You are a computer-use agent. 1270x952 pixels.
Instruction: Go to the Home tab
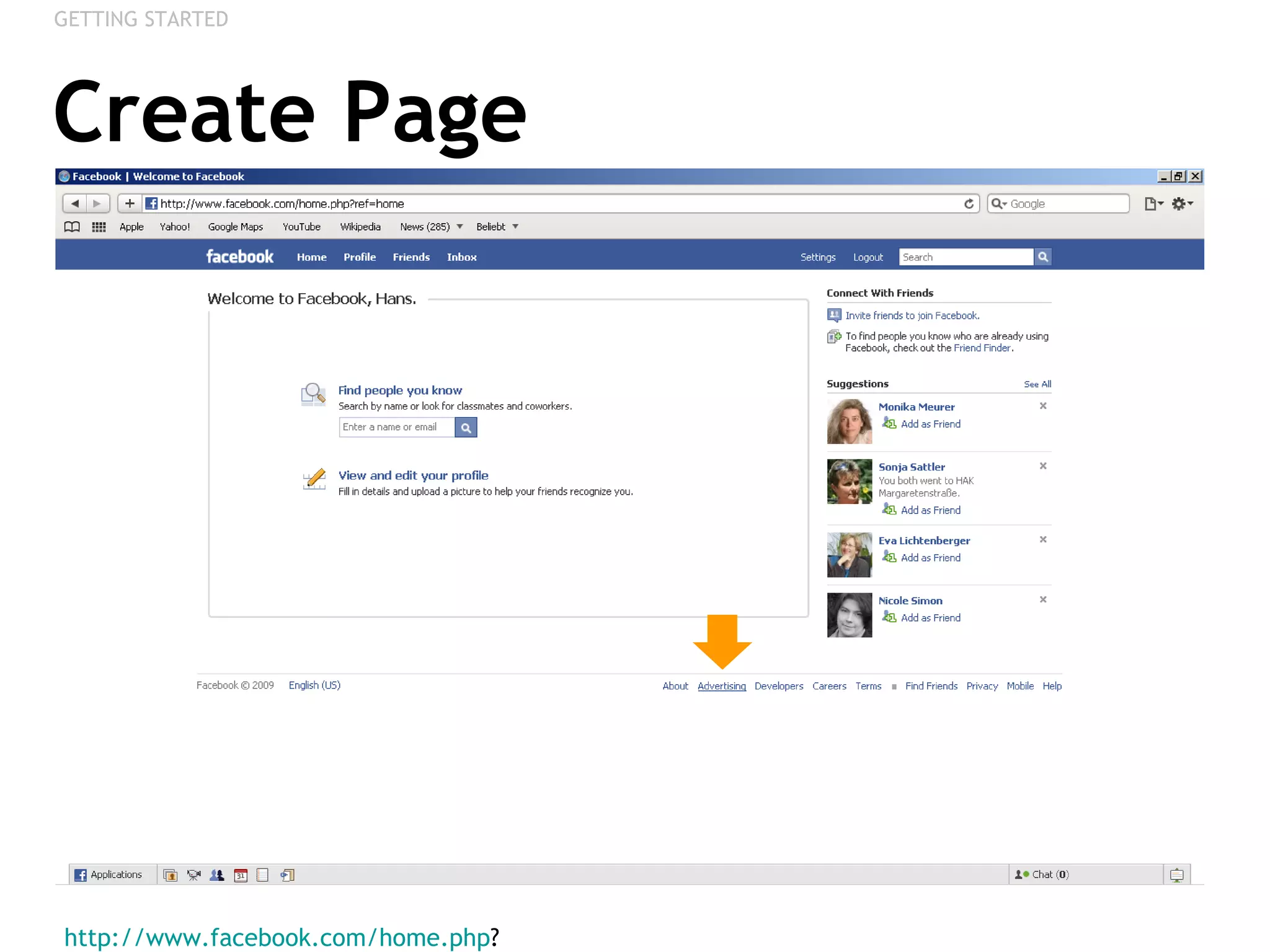(x=311, y=257)
